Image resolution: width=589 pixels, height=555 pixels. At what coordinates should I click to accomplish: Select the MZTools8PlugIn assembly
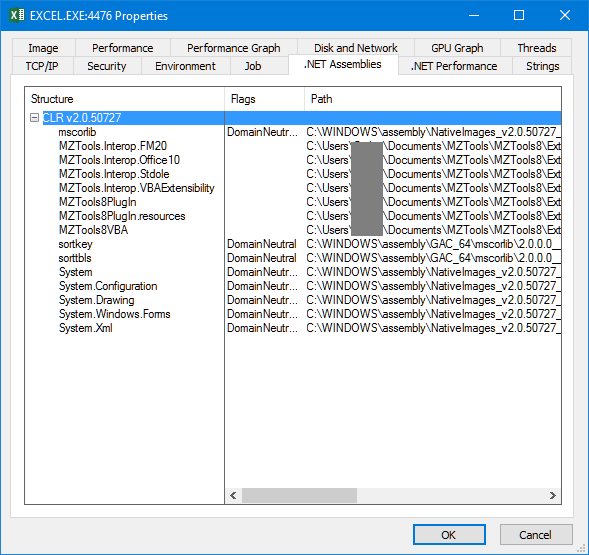click(97, 202)
